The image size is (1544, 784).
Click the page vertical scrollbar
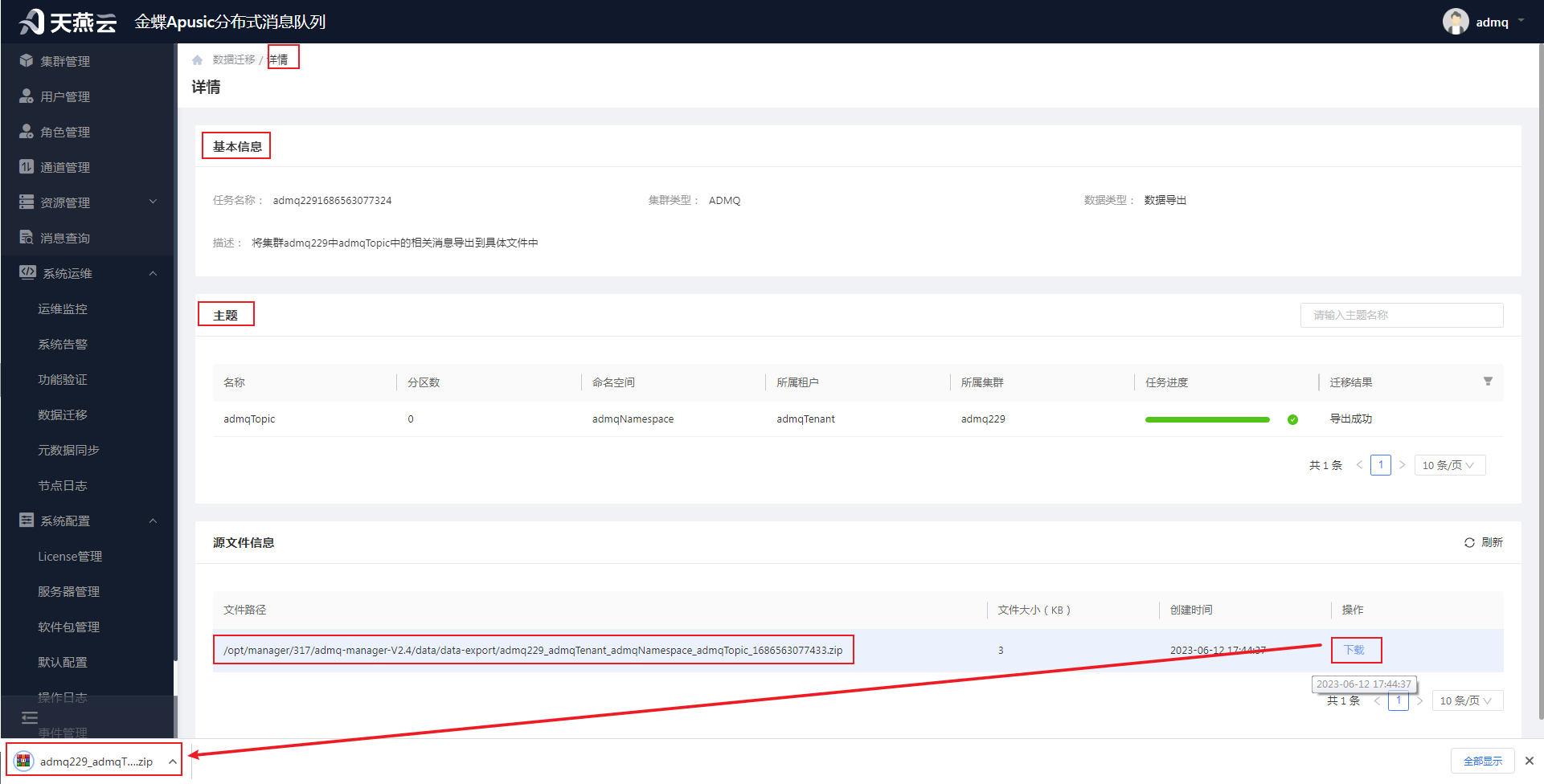point(1540,382)
